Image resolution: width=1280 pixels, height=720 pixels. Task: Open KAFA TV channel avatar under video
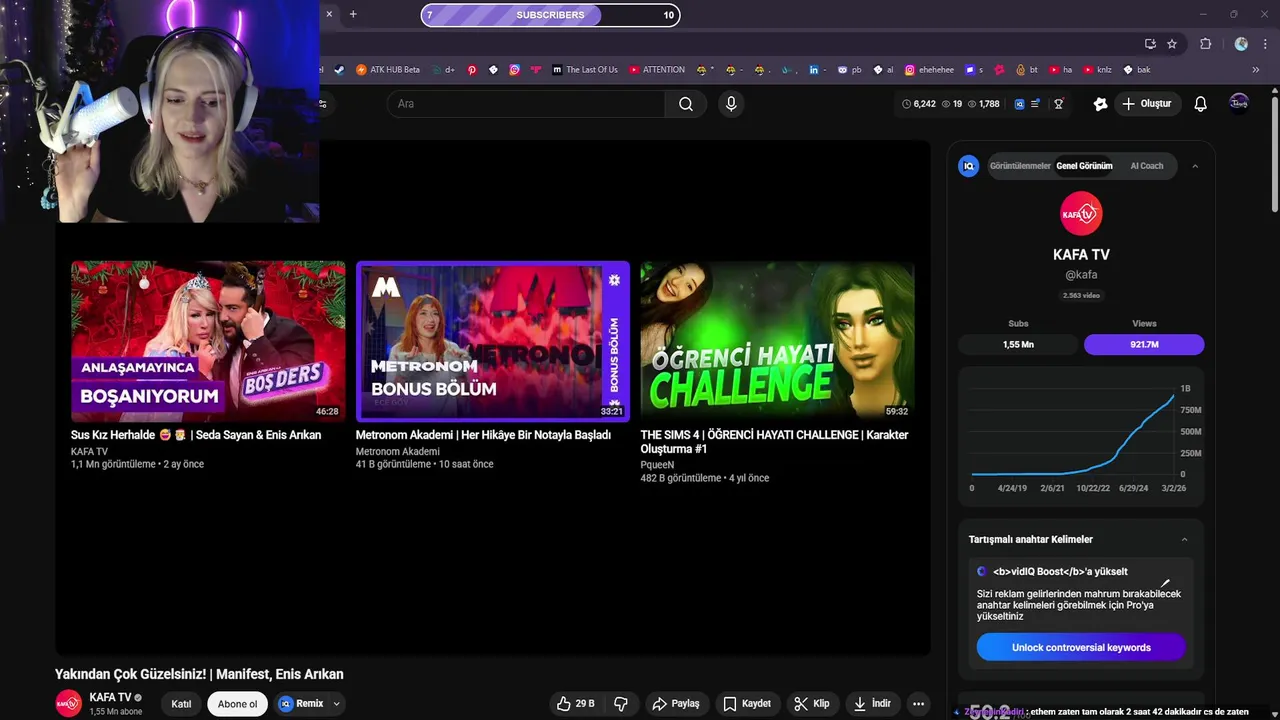pyautogui.click(x=68, y=703)
